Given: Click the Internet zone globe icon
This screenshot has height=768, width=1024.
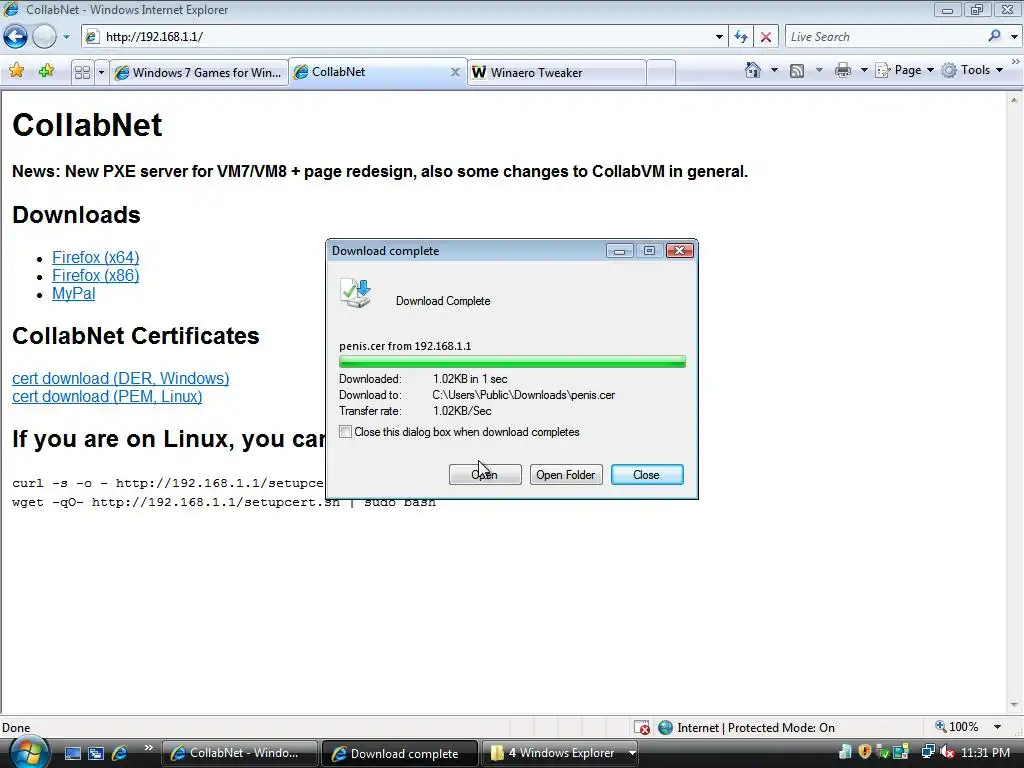Looking at the screenshot, I should (665, 728).
